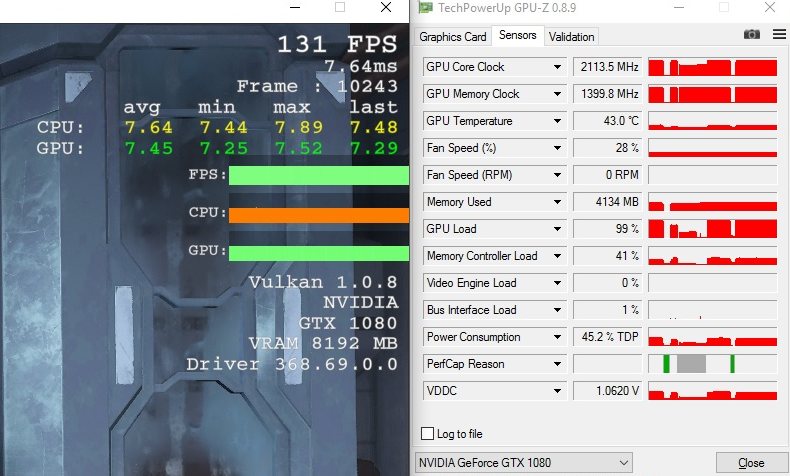Click the 45.2 % TDP value
790x476 pixels.
coord(608,337)
